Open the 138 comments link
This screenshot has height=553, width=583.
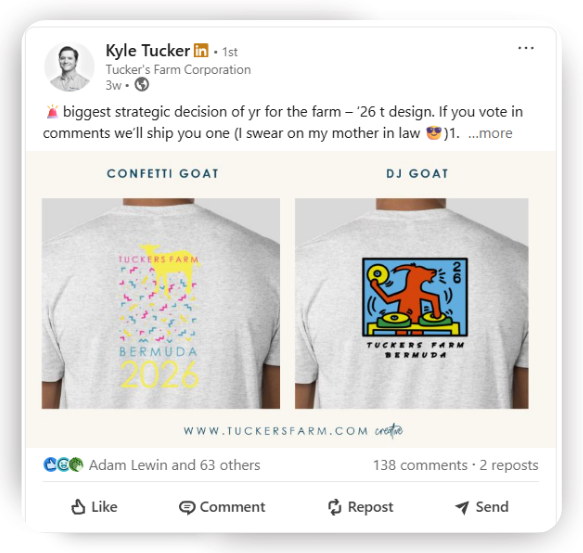click(420, 465)
